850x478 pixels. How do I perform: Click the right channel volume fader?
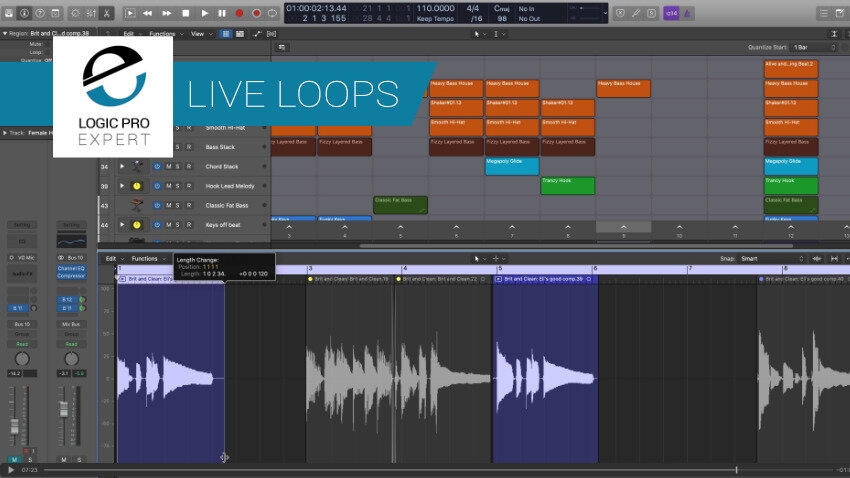pyautogui.click(x=63, y=409)
